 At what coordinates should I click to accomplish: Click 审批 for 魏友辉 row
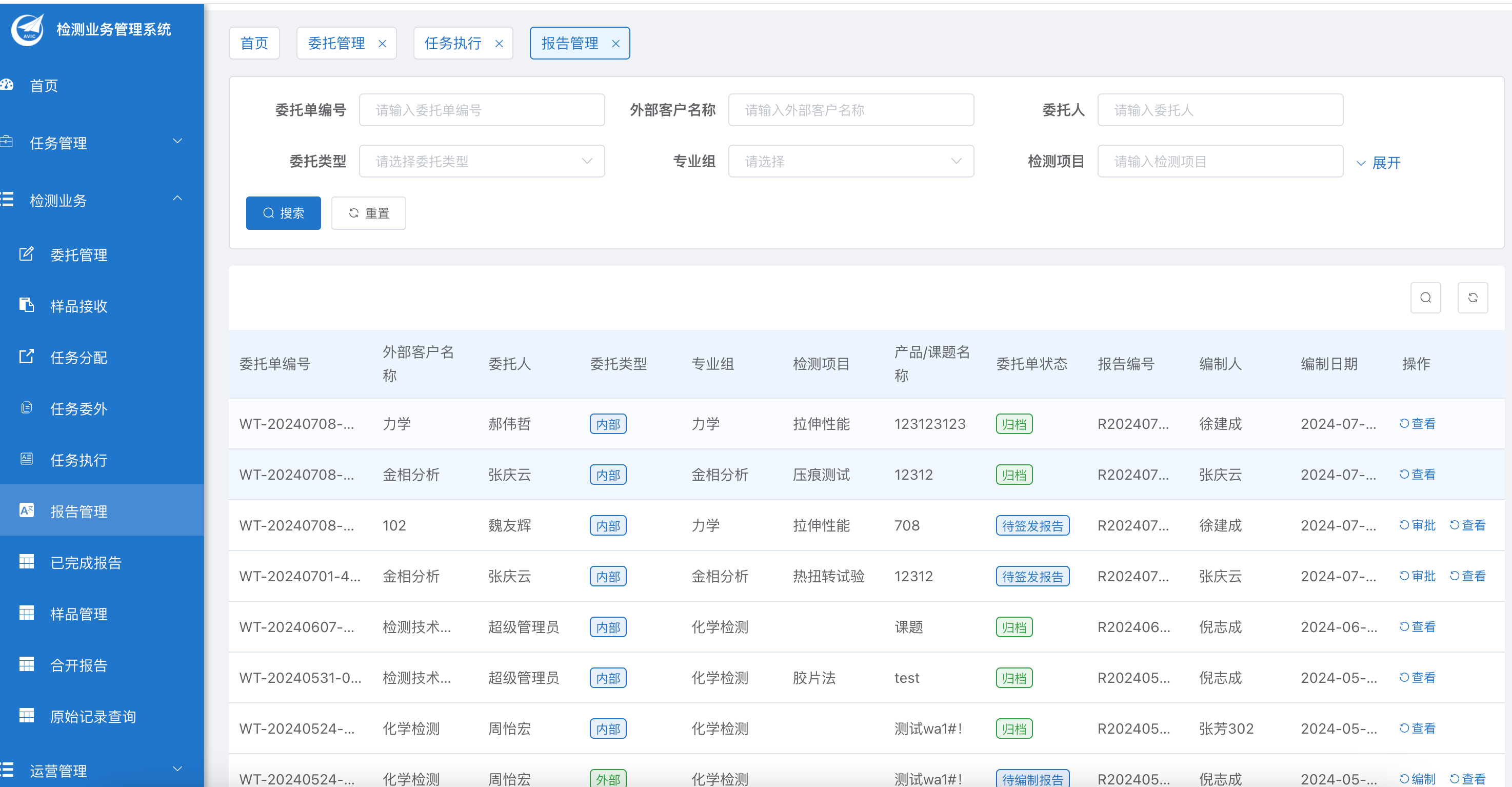[1418, 525]
